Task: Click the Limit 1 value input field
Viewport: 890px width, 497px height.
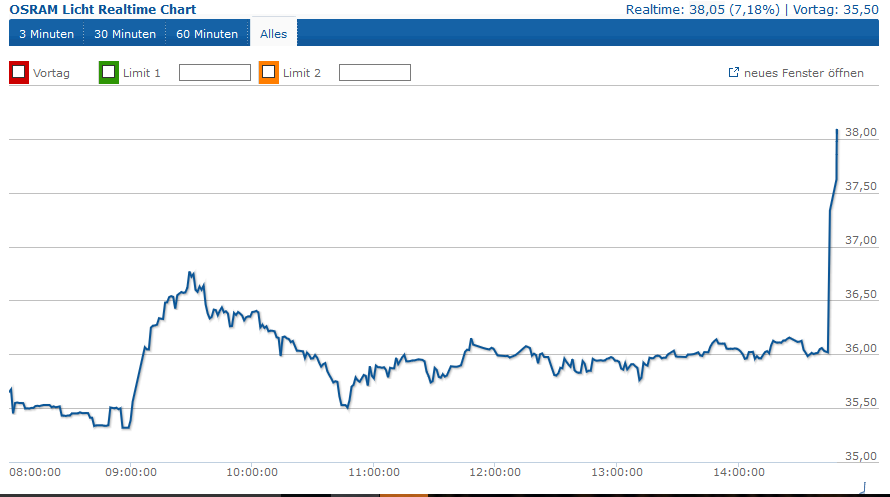Action: pos(214,73)
